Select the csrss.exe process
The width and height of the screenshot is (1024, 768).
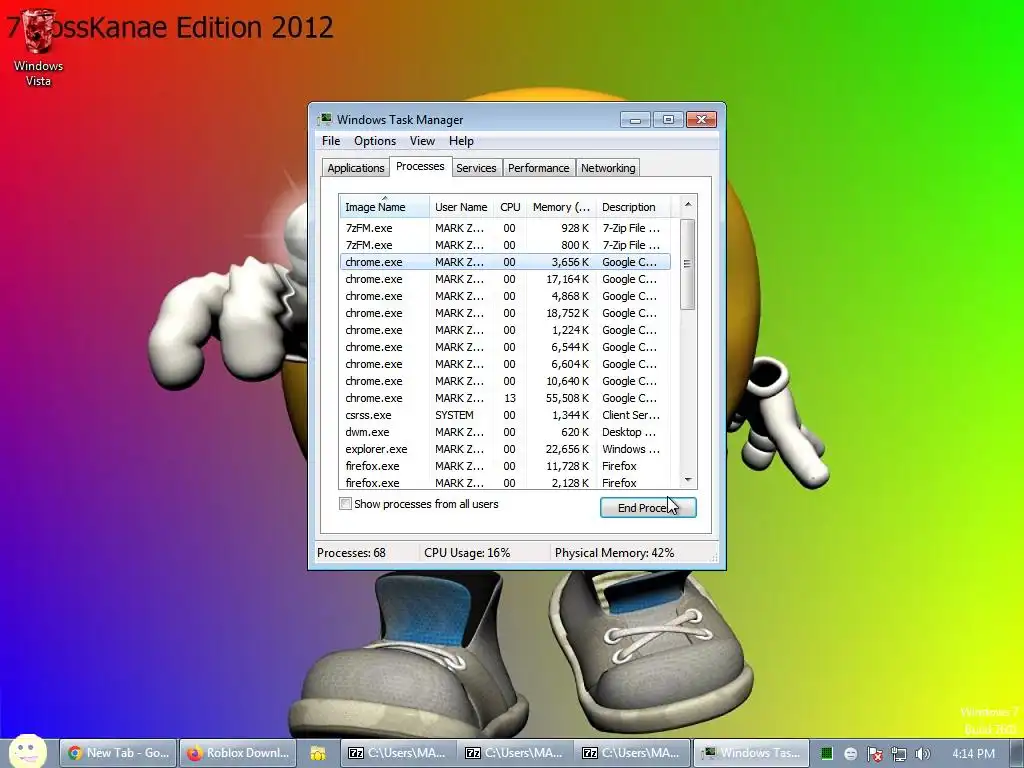tap(505, 415)
